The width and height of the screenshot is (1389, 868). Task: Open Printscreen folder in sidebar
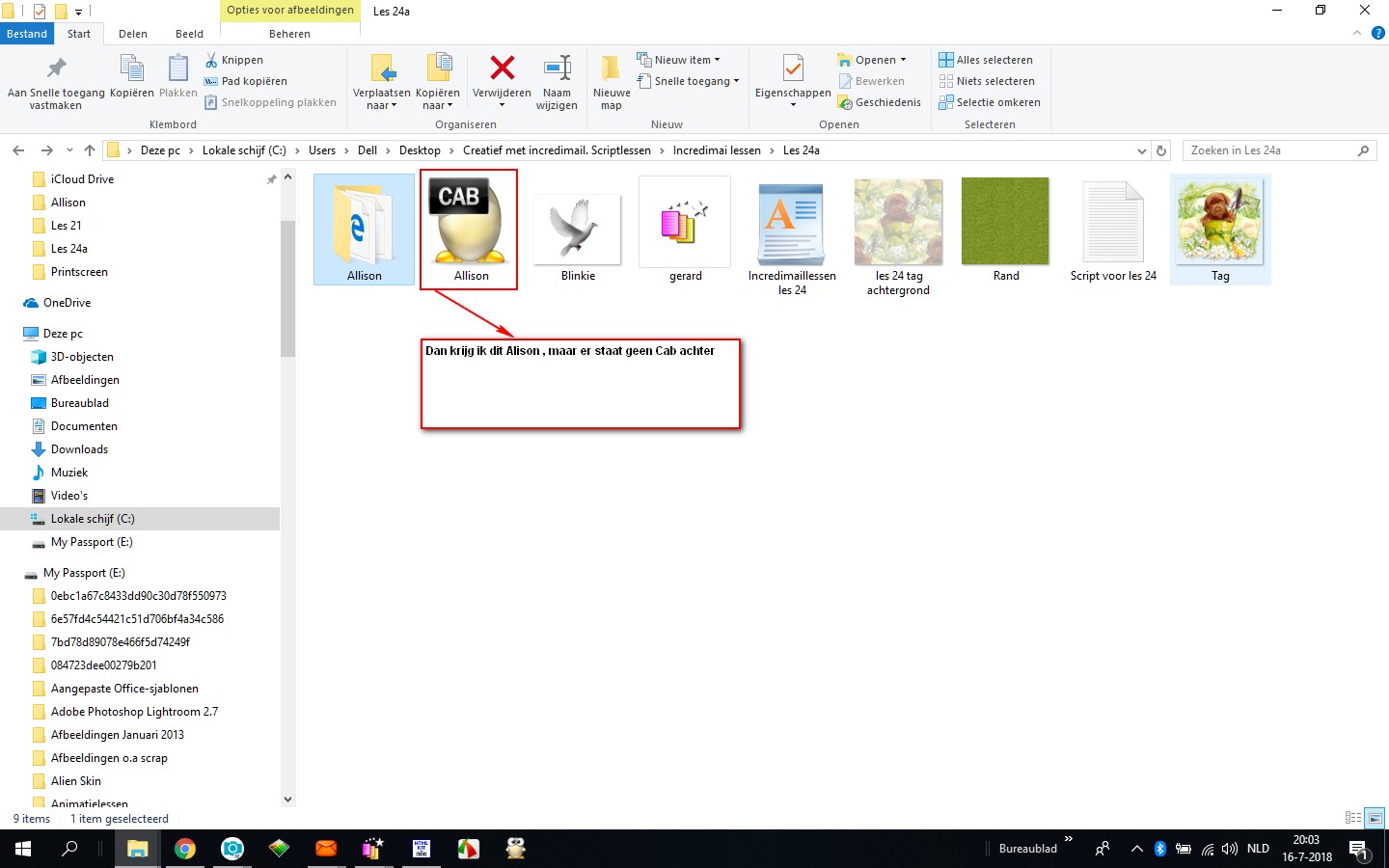point(79,272)
